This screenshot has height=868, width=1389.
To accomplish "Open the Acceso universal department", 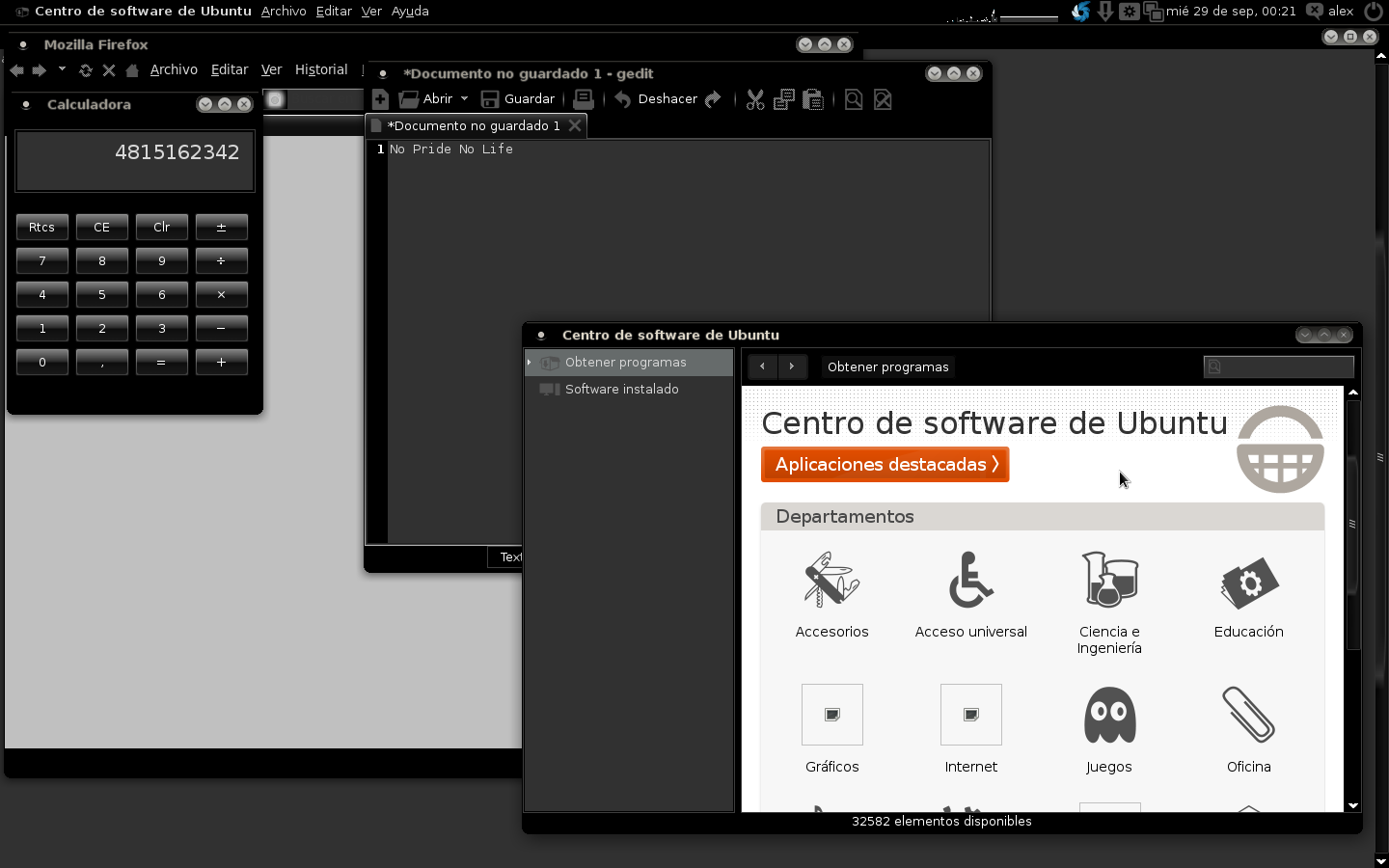I will point(971,594).
